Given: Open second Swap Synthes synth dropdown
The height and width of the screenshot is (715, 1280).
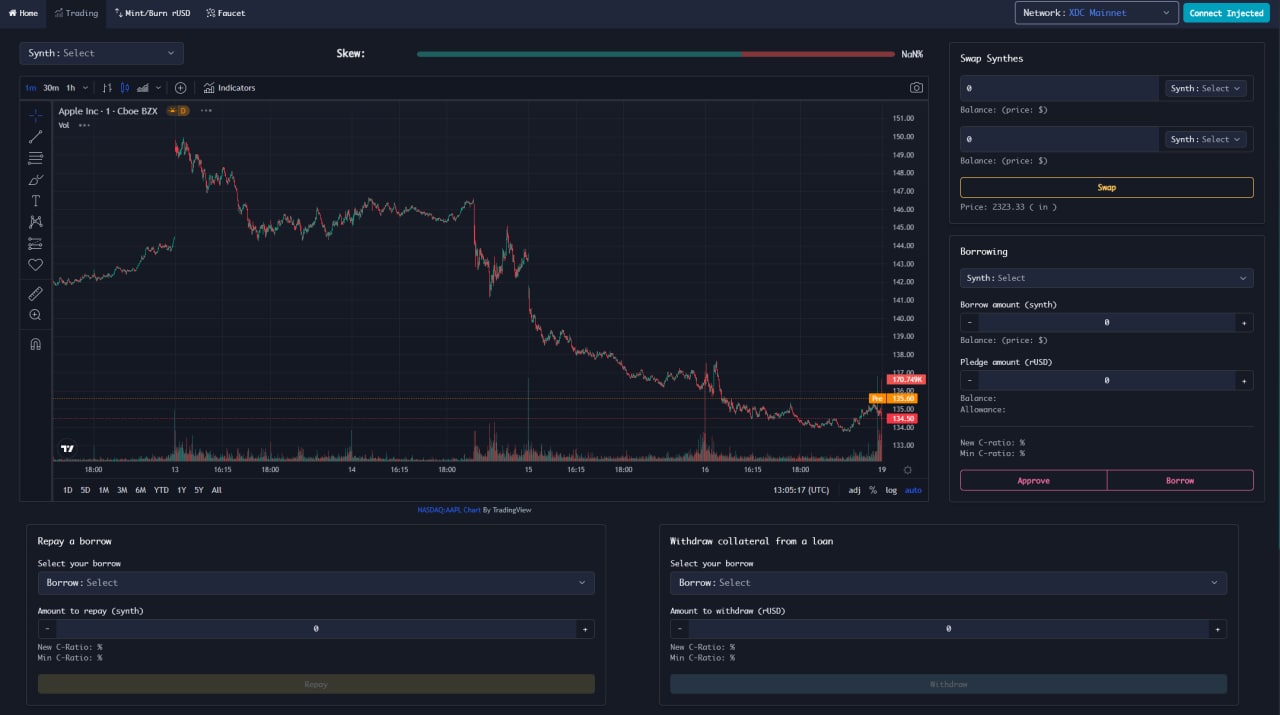Looking at the screenshot, I should pos(1206,139).
